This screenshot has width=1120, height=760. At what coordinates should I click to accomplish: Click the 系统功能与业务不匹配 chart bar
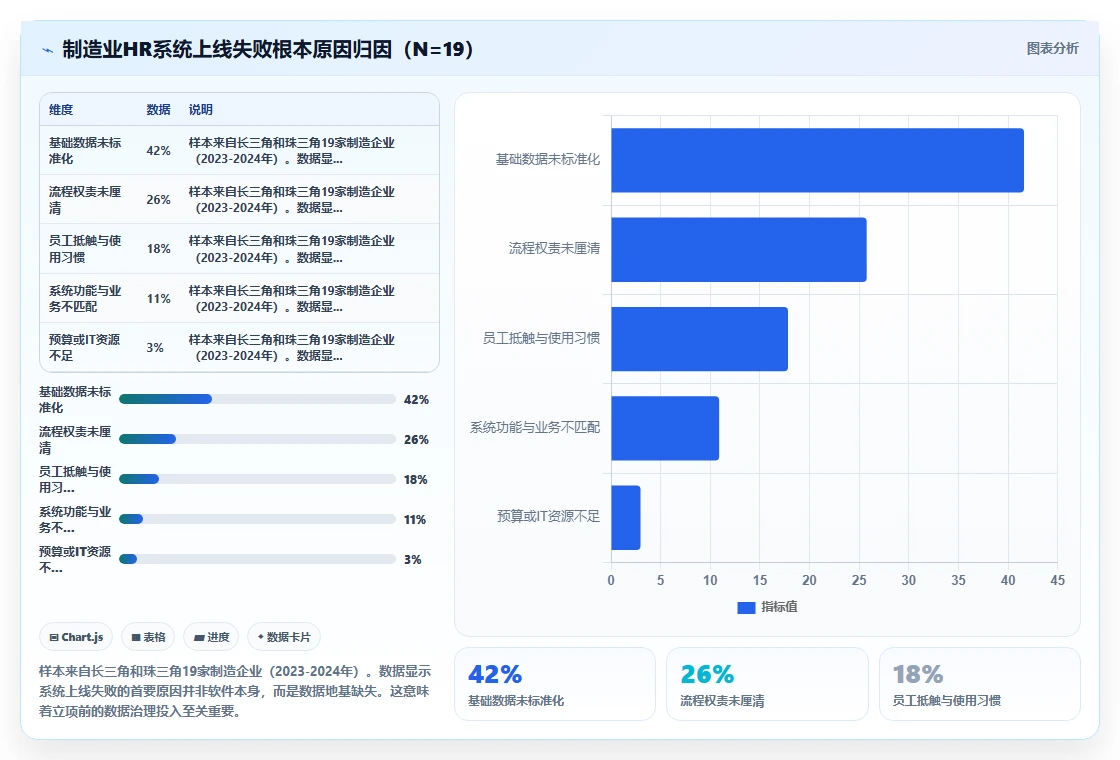[665, 428]
